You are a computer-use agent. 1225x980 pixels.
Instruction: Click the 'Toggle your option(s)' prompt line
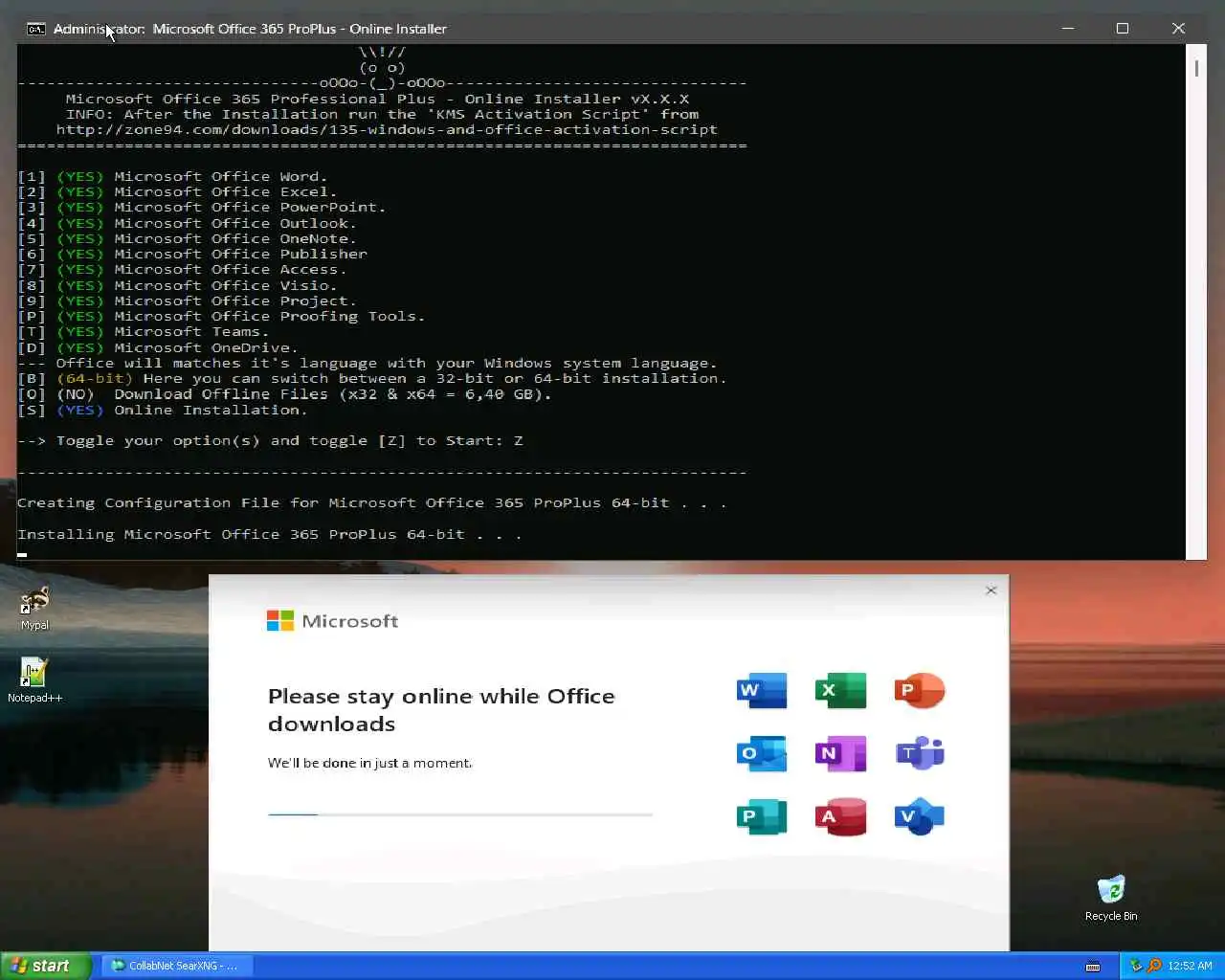coord(270,441)
